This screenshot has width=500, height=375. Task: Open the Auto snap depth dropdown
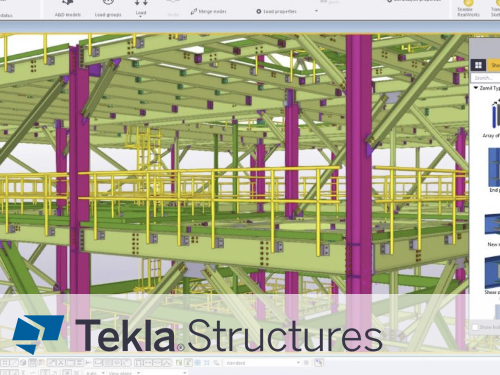click(95, 373)
